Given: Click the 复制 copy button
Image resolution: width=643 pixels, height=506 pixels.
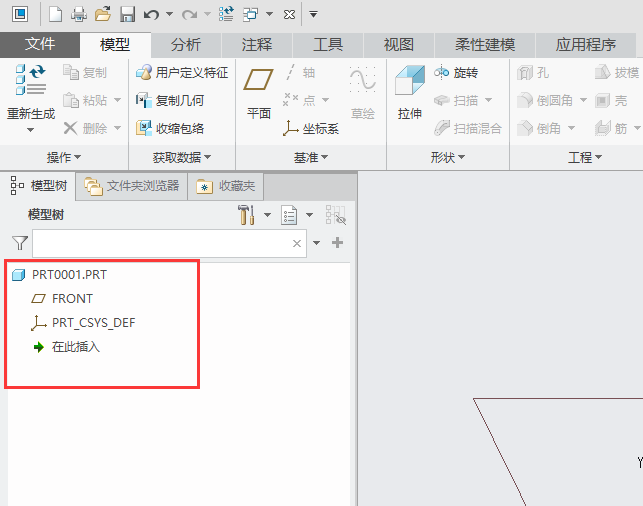Looking at the screenshot, I should point(85,73).
